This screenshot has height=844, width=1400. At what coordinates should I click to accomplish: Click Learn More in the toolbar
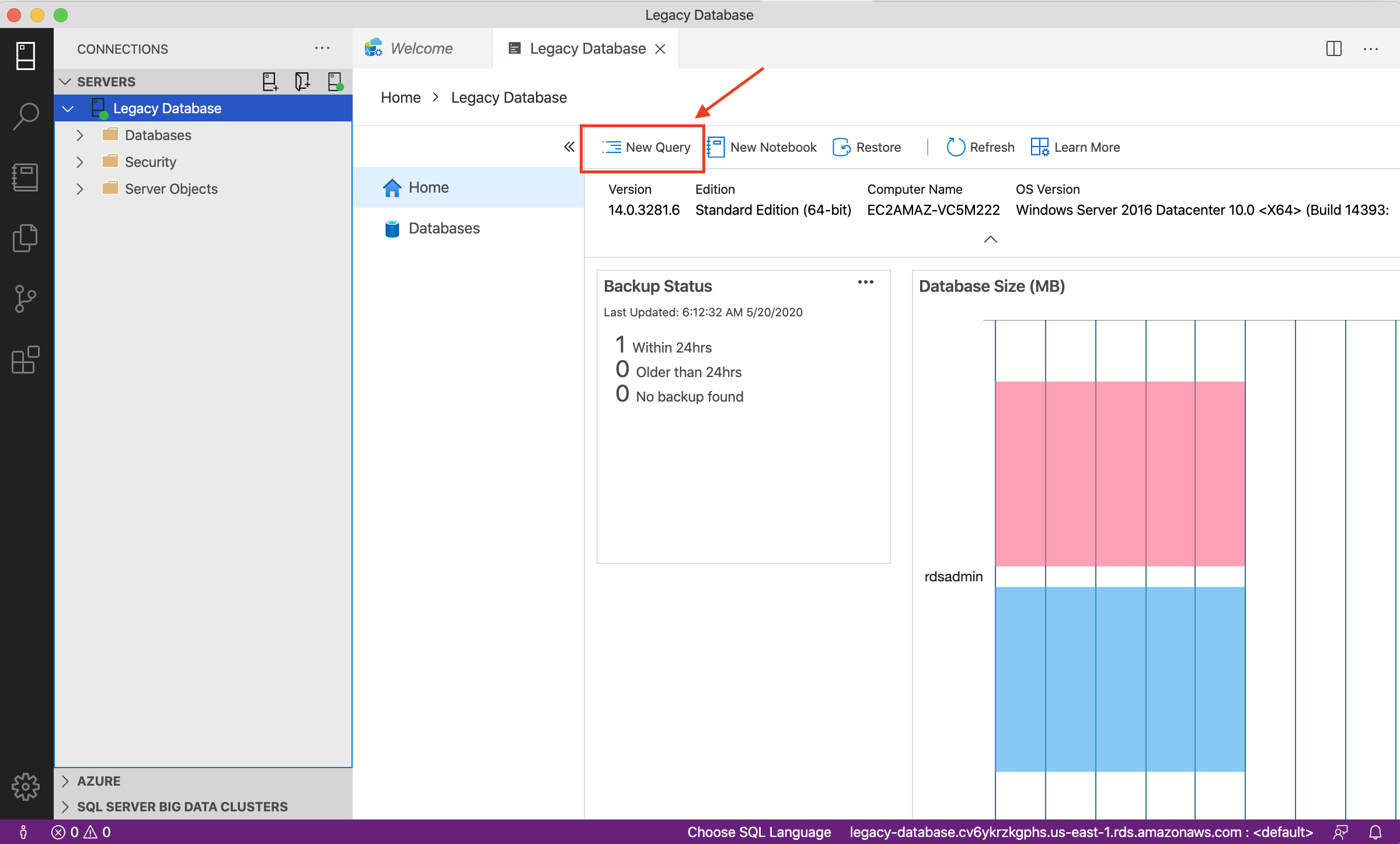point(1075,147)
